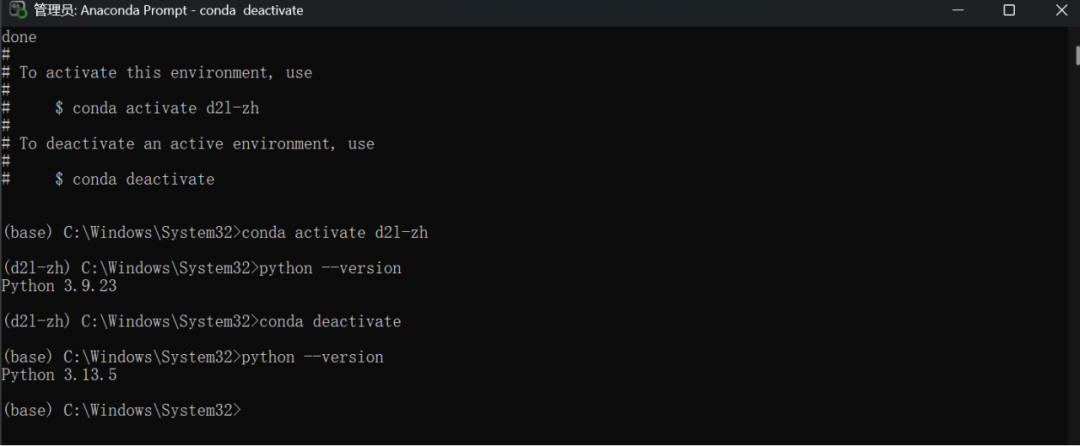Click the 'done' text at the top
Image resolution: width=1080 pixels, height=446 pixels.
point(19,36)
